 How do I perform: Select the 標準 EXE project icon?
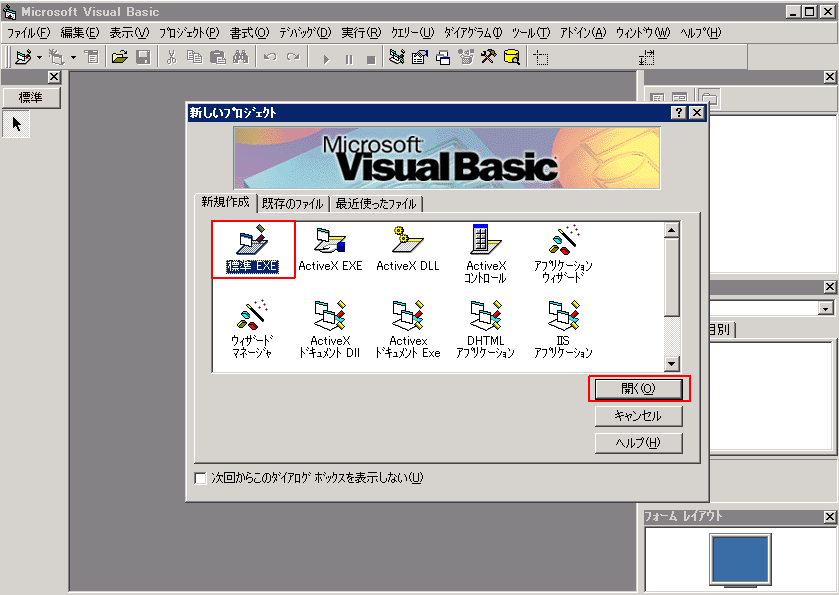tap(252, 247)
